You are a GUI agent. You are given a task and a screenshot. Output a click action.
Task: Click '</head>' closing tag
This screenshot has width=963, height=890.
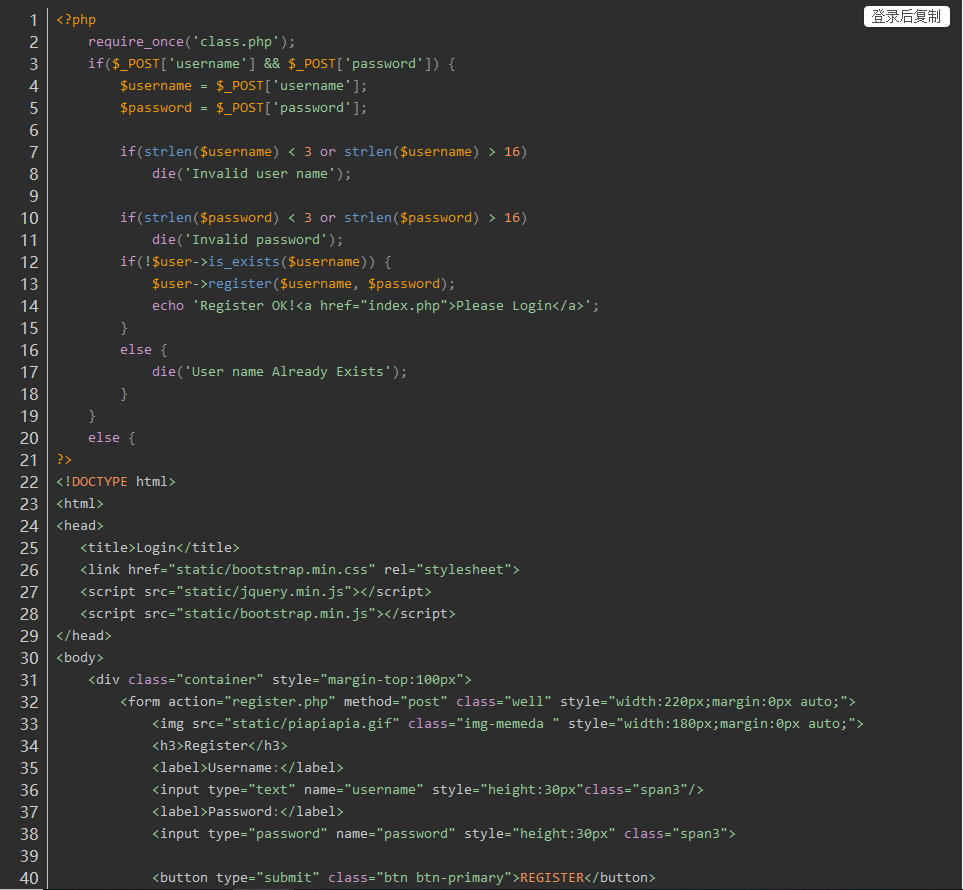pyautogui.click(x=84, y=636)
